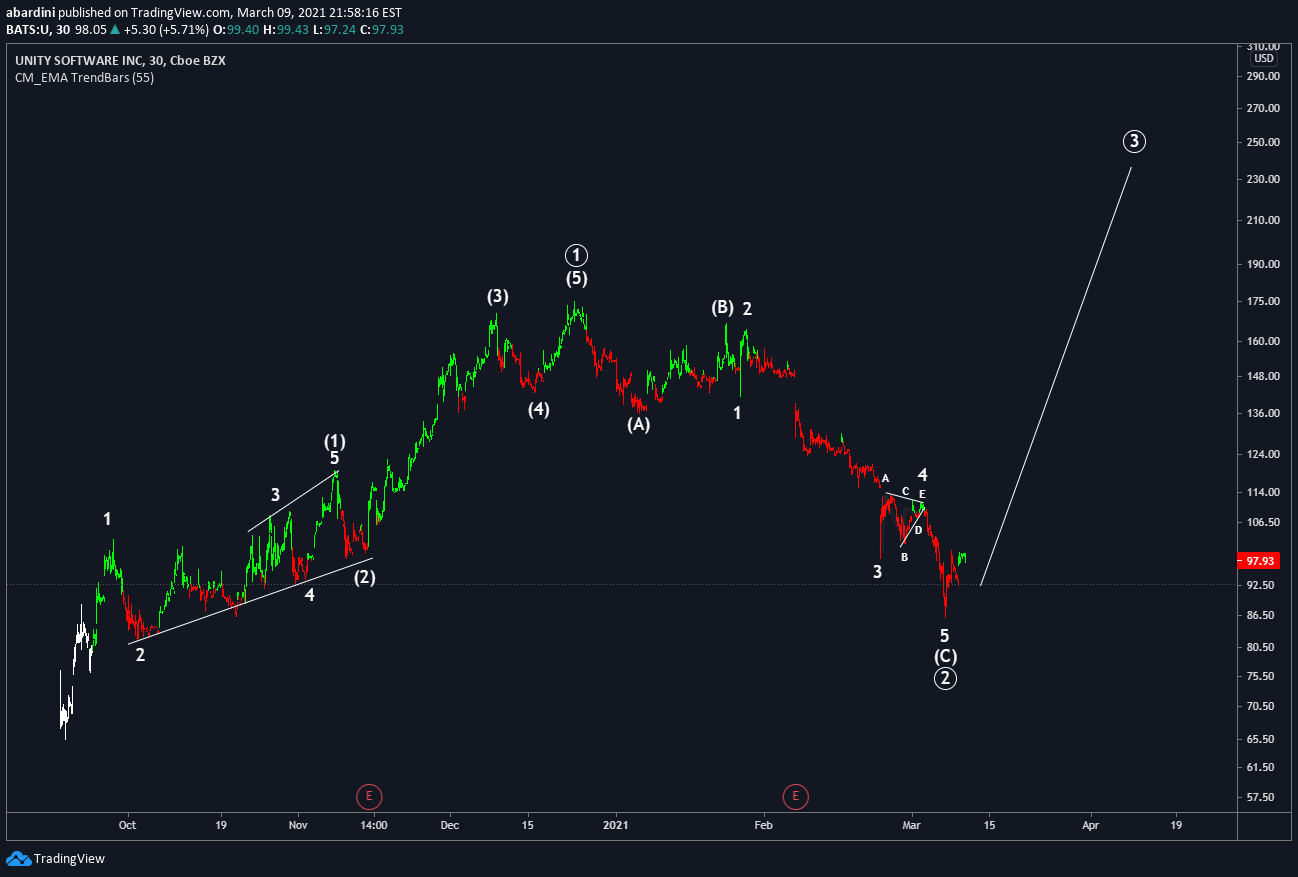
Task: Select the (B) wave label
Action: [x=723, y=307]
